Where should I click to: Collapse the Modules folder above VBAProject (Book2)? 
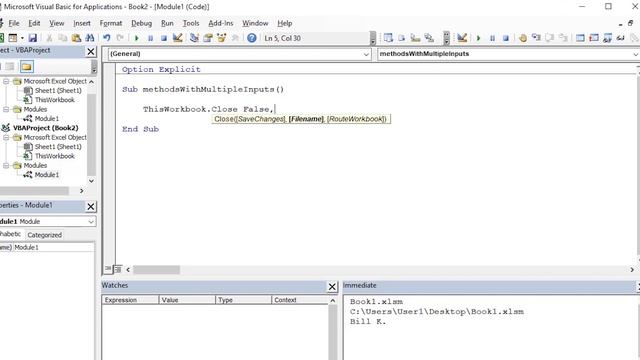(x=6, y=109)
